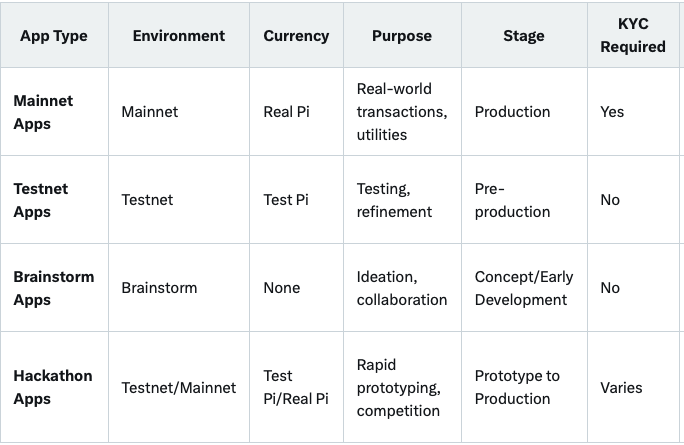Click the Testnet/Mainnet environment cell
This screenshot has width=684, height=445.
point(179,388)
